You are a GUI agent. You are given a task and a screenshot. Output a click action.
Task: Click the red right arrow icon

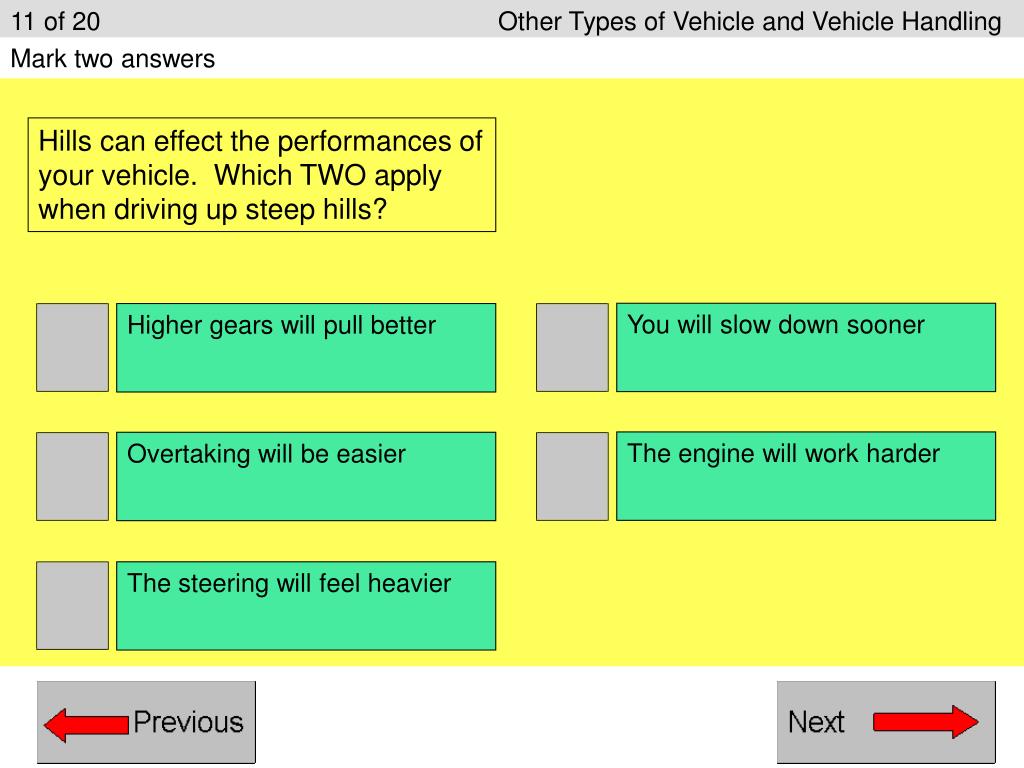pyautogui.click(x=925, y=722)
